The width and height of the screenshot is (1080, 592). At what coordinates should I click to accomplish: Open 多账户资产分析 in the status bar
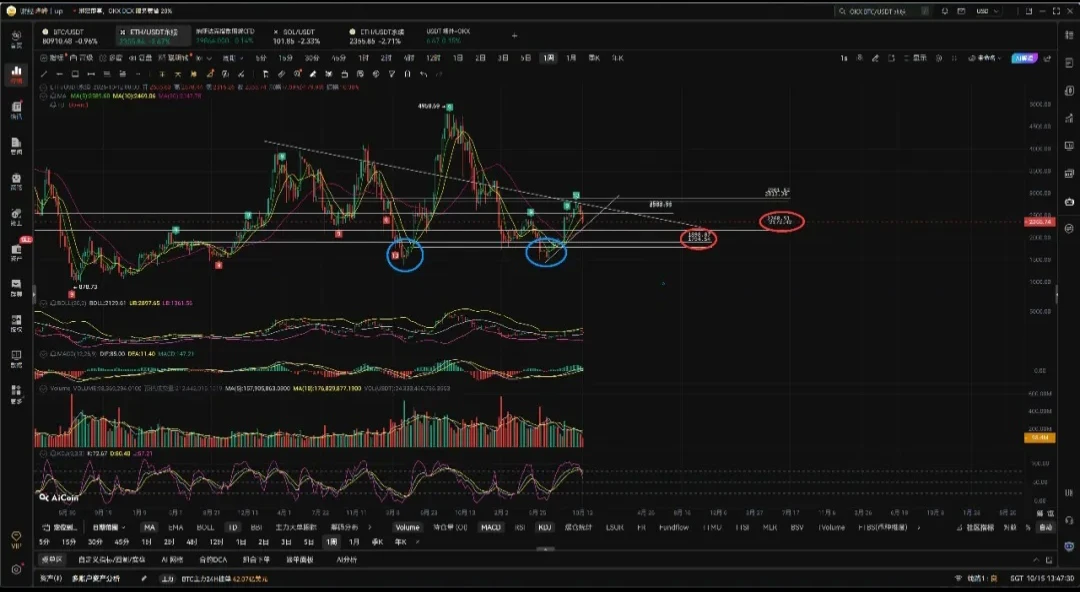pyautogui.click(x=96, y=578)
